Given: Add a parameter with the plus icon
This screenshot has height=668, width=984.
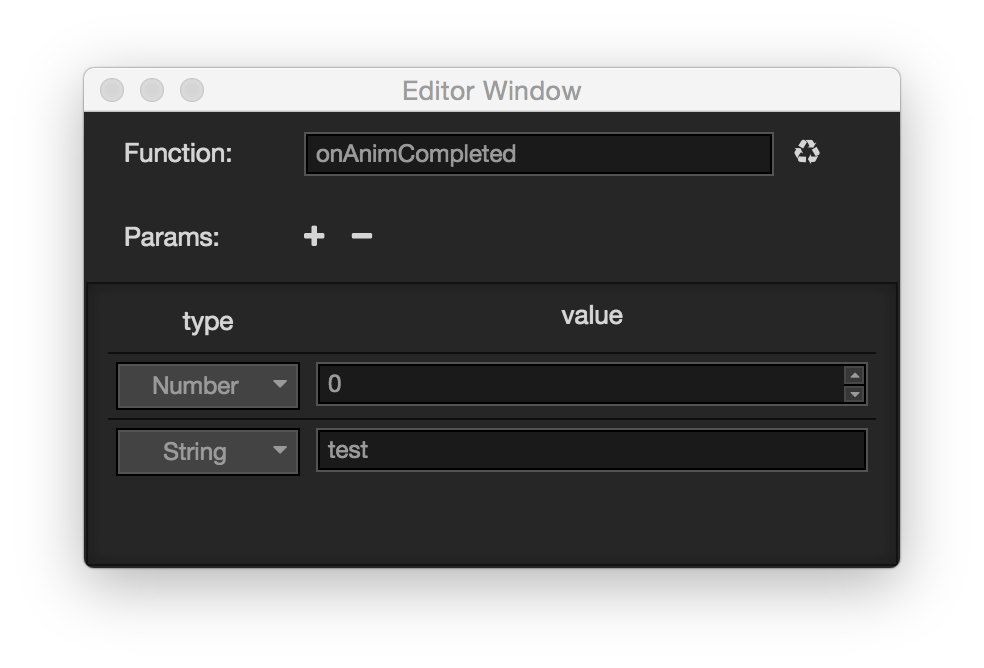Looking at the screenshot, I should [x=314, y=236].
